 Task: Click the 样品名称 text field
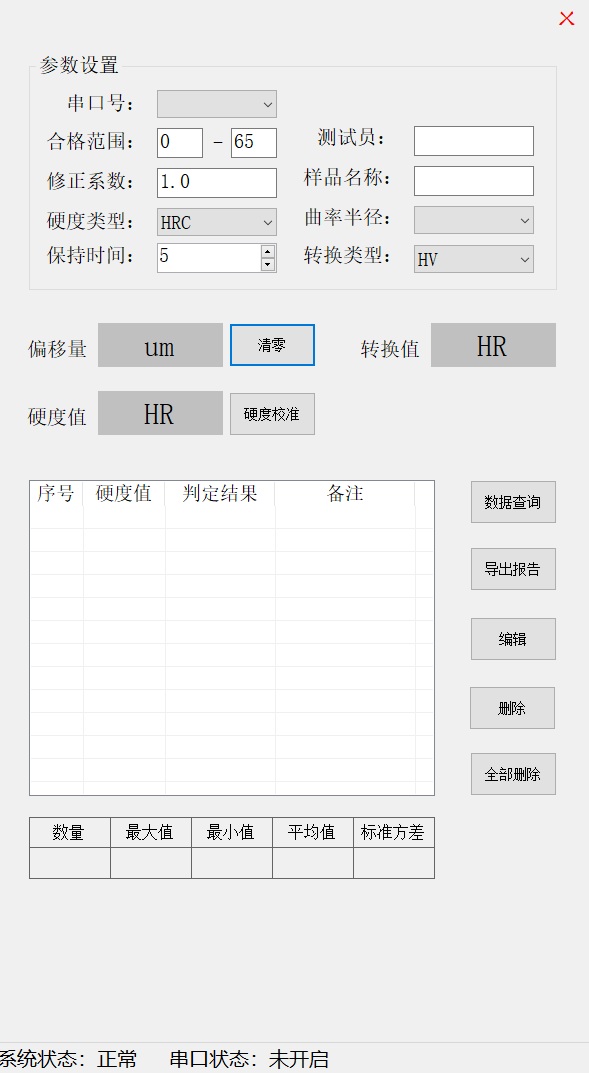473,181
